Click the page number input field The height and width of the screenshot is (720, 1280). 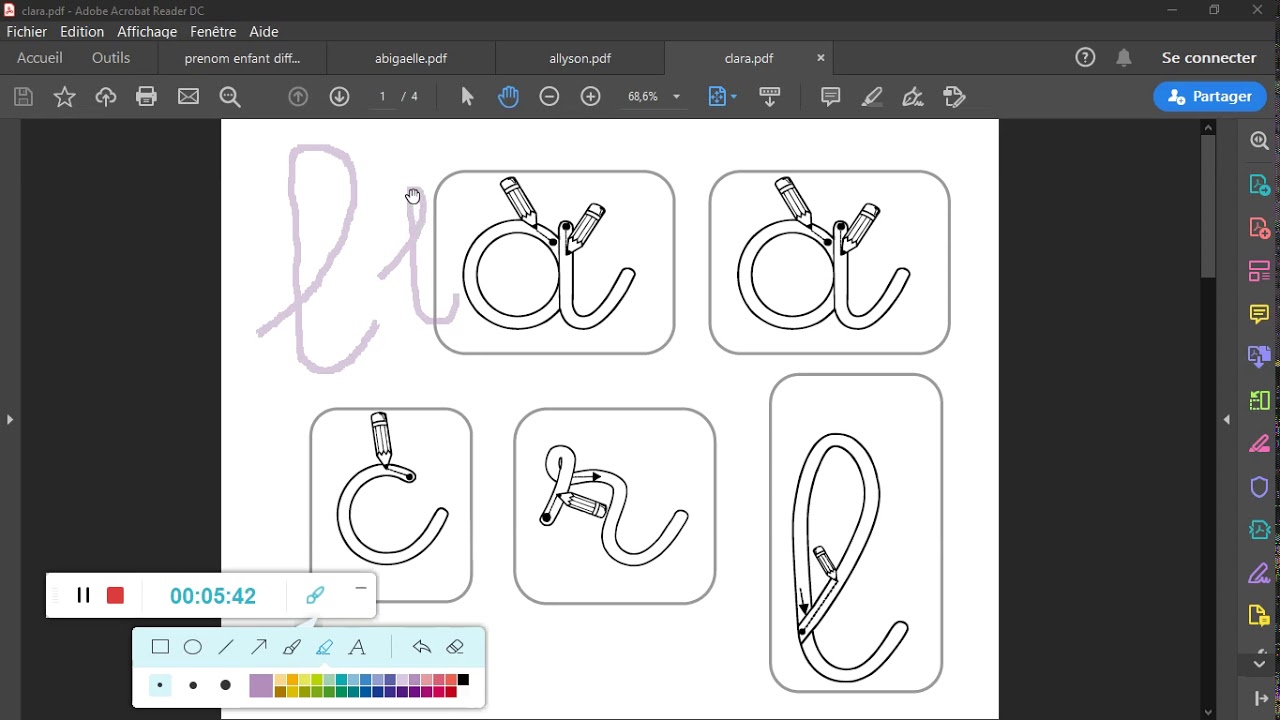point(384,97)
